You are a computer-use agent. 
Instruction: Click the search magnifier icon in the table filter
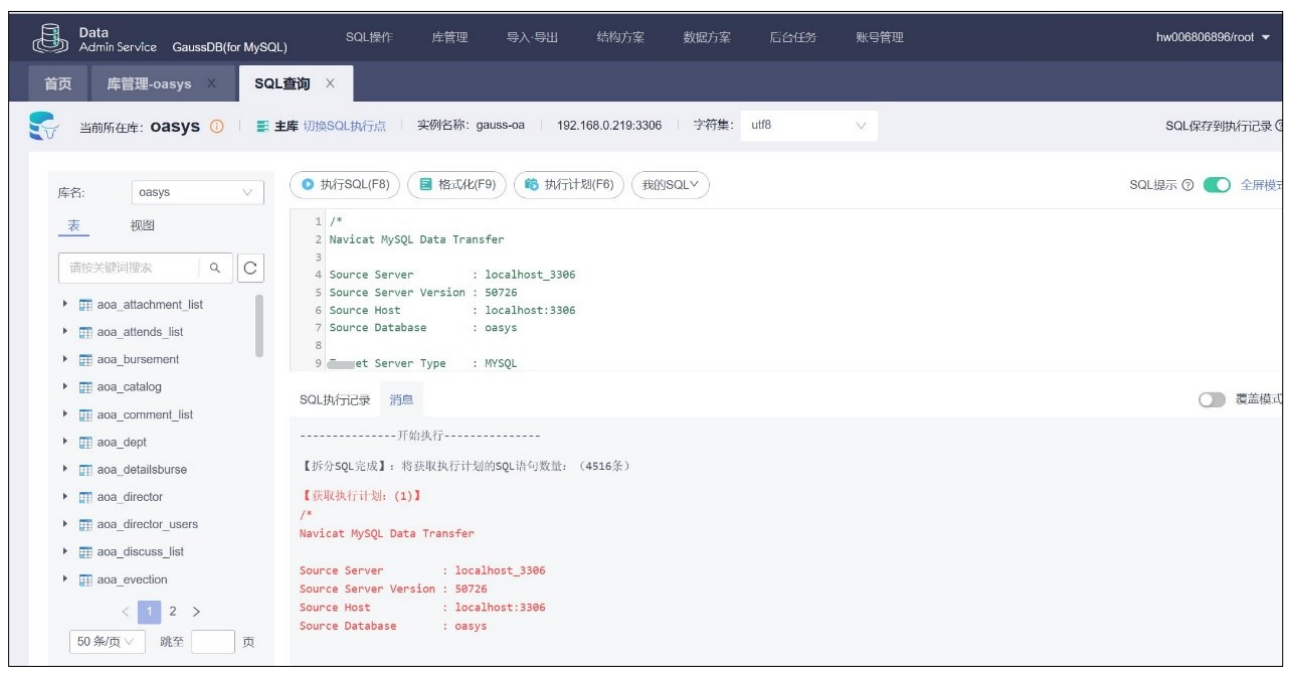[x=214, y=268]
